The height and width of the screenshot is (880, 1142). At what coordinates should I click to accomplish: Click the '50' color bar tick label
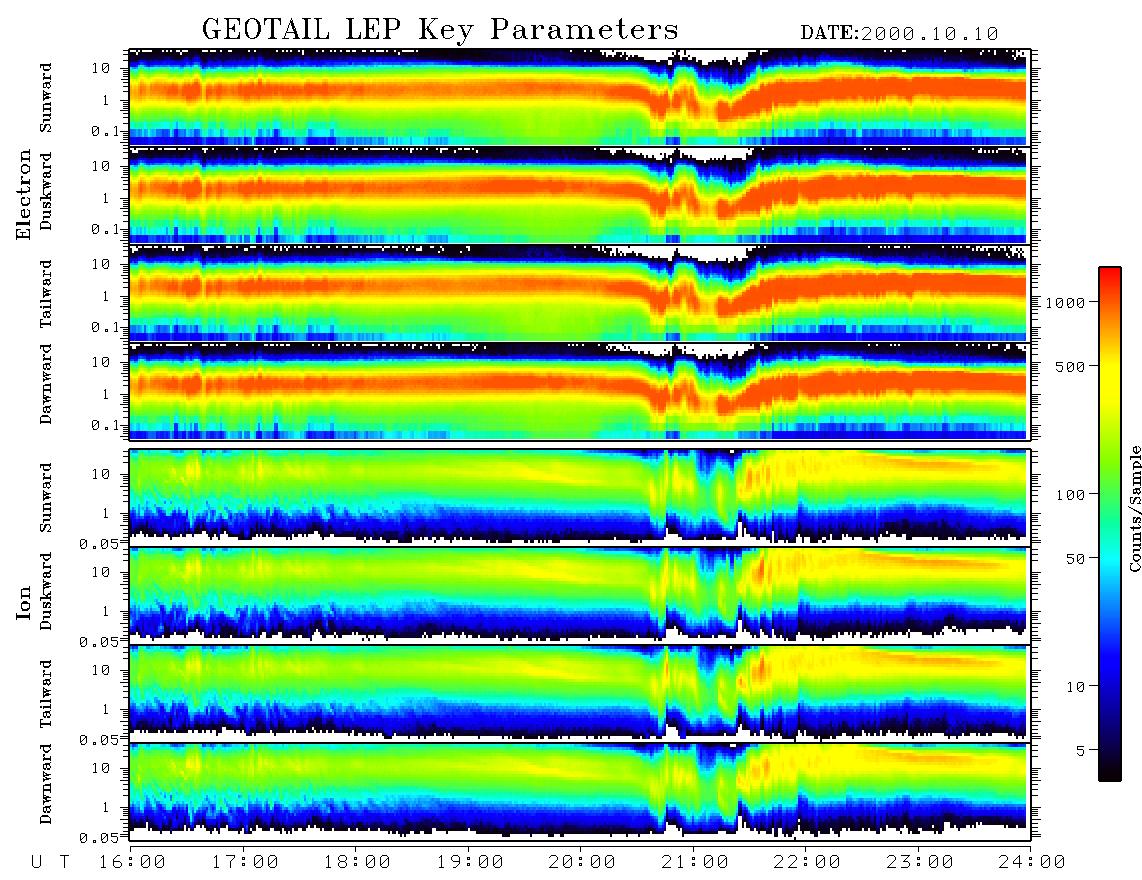click(1075, 559)
